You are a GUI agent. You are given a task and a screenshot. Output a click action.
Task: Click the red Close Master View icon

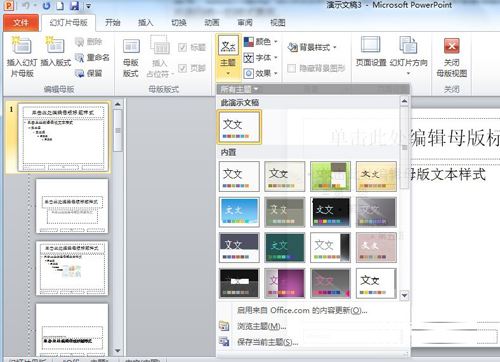click(x=452, y=46)
